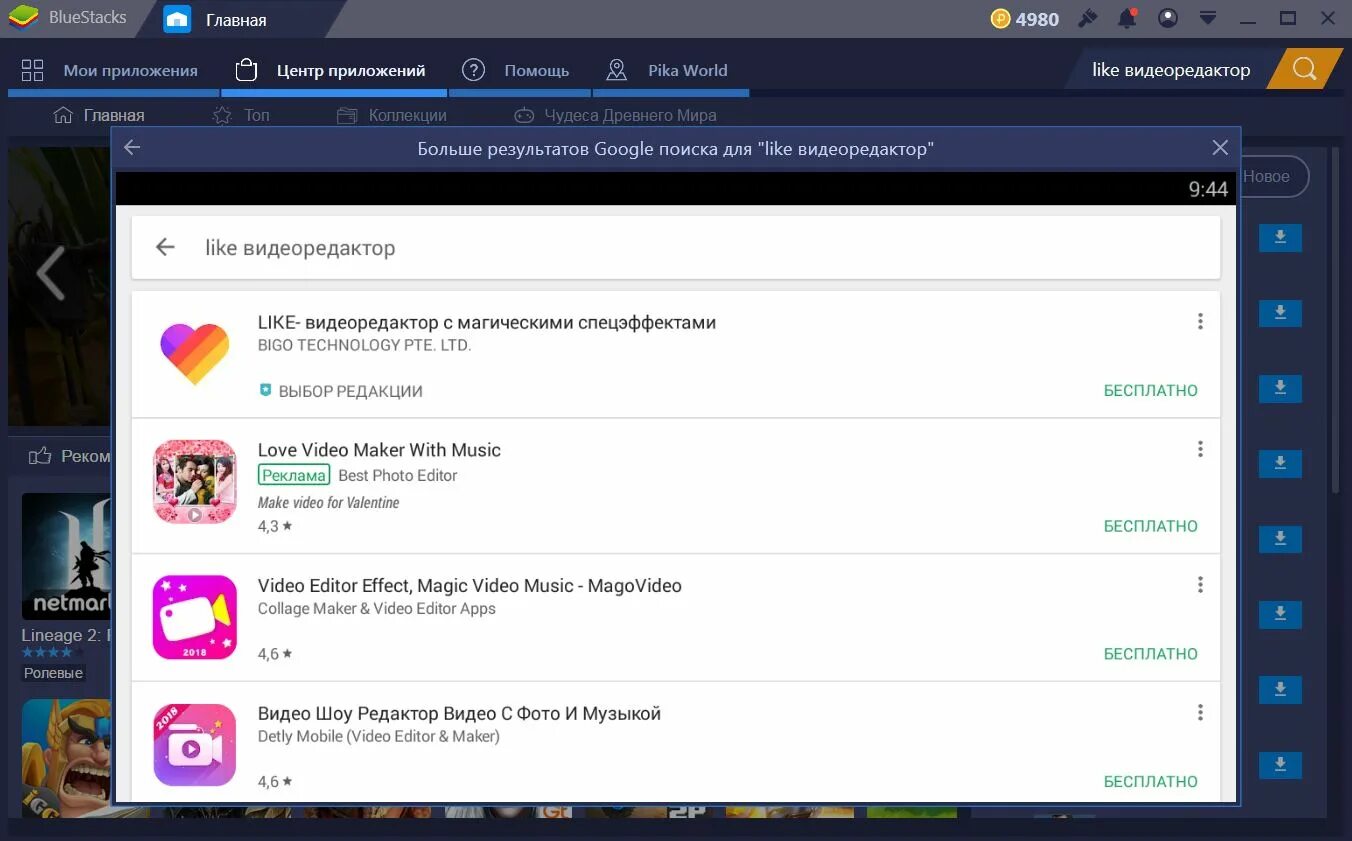Image resolution: width=1352 pixels, height=841 pixels.
Task: Click the 4,6 rating of MagoVideo
Action: tap(275, 654)
